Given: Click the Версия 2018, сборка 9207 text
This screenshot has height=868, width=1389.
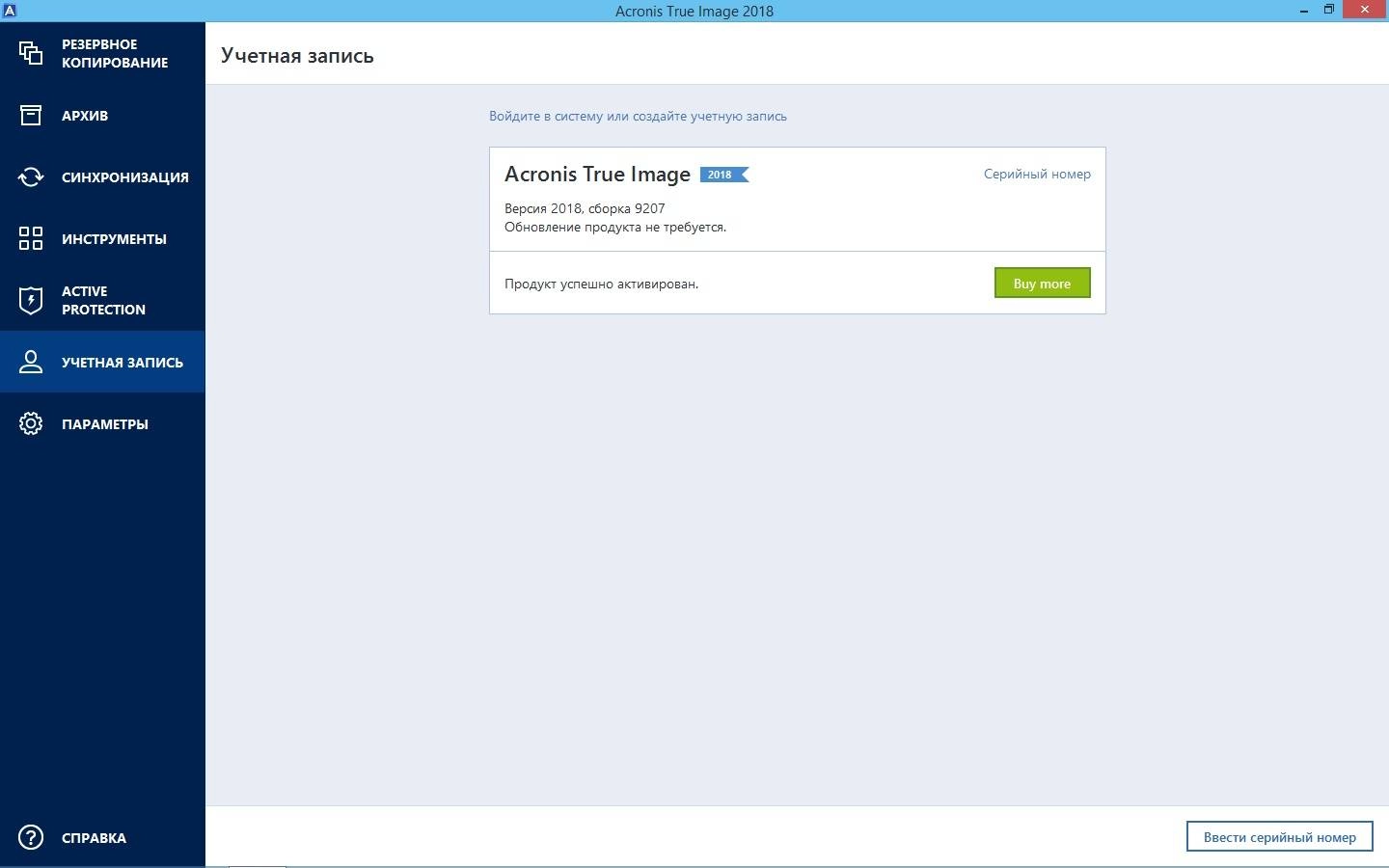Looking at the screenshot, I should [585, 208].
